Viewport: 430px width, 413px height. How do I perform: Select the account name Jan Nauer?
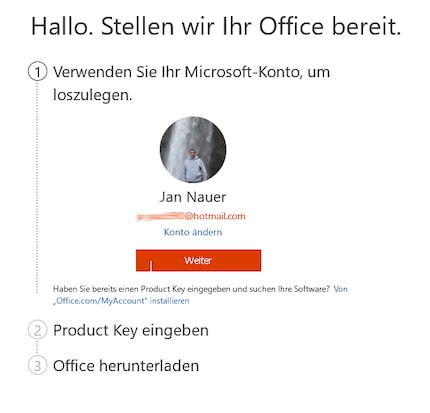pyautogui.click(x=193, y=197)
